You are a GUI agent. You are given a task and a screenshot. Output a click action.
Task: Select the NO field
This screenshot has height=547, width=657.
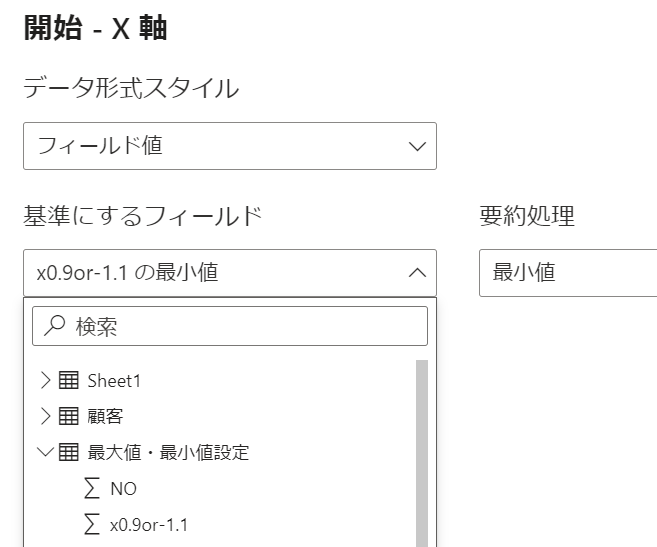coord(124,489)
